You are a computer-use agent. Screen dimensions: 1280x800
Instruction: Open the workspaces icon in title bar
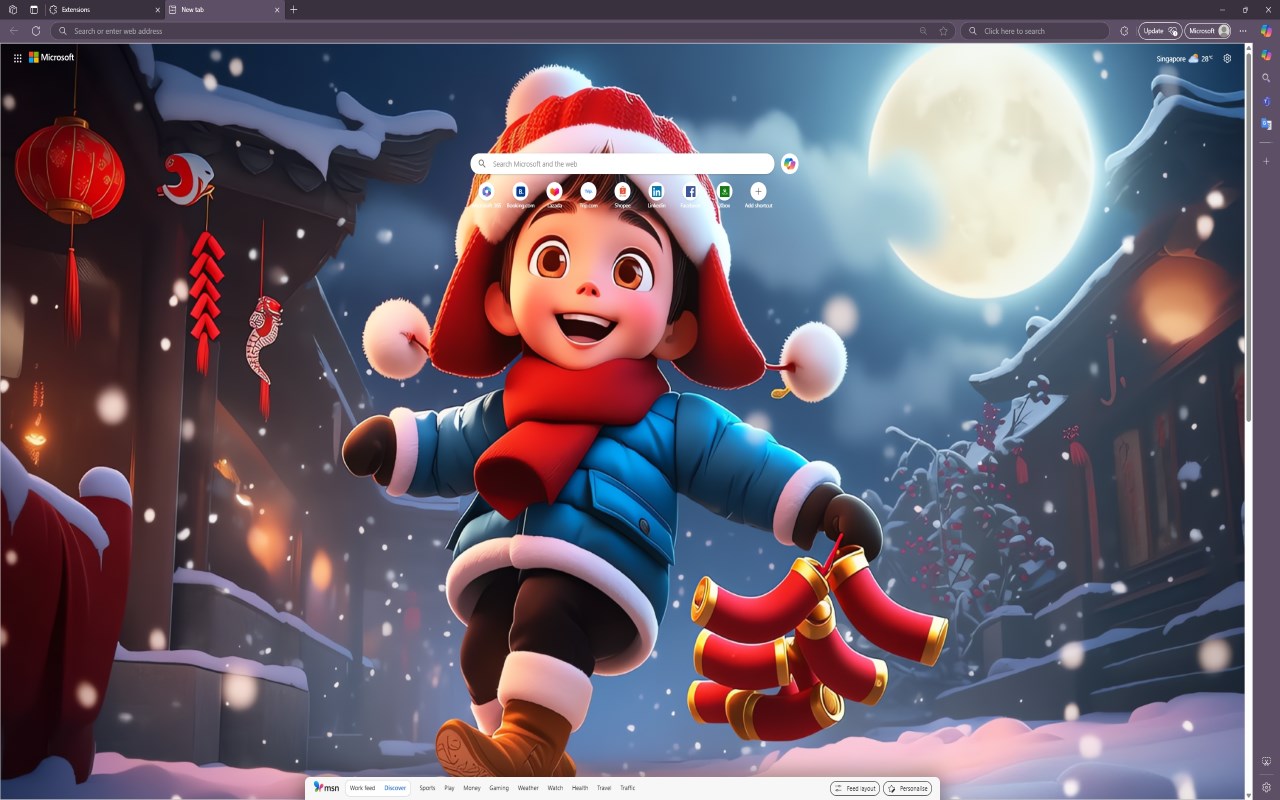(13, 9)
